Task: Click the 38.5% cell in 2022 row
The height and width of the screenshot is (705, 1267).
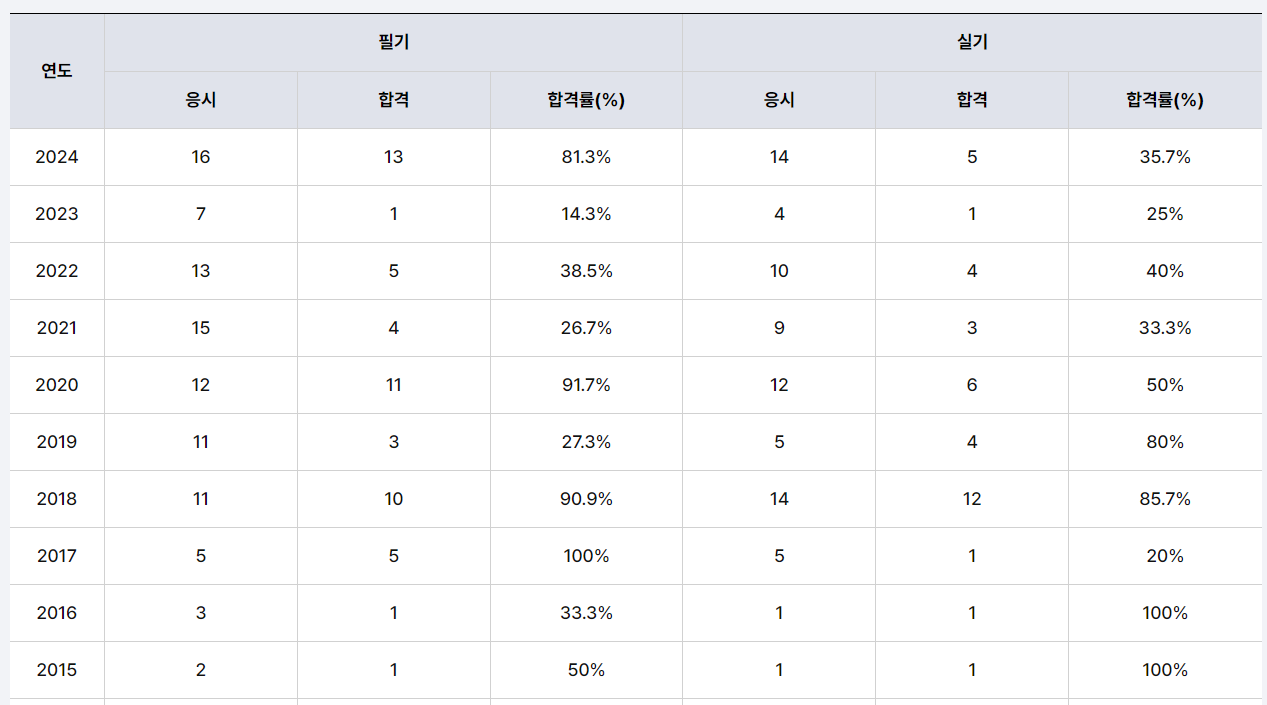Action: click(586, 271)
